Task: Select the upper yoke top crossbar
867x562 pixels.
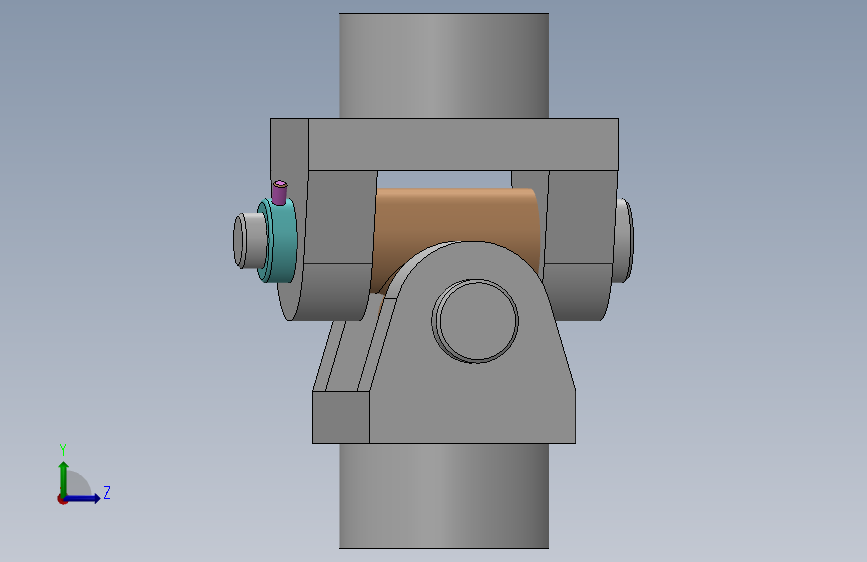Action: click(x=463, y=144)
